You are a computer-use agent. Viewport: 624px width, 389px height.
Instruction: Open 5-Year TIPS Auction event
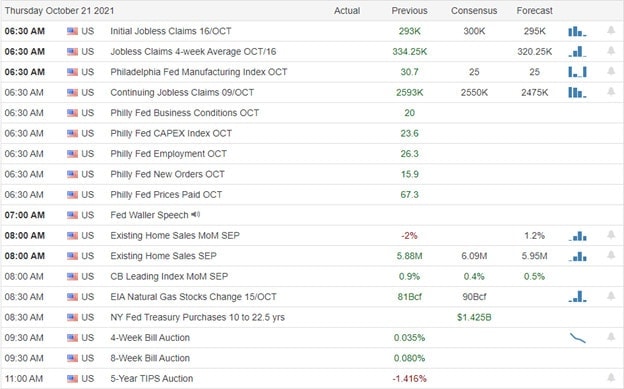(x=152, y=379)
